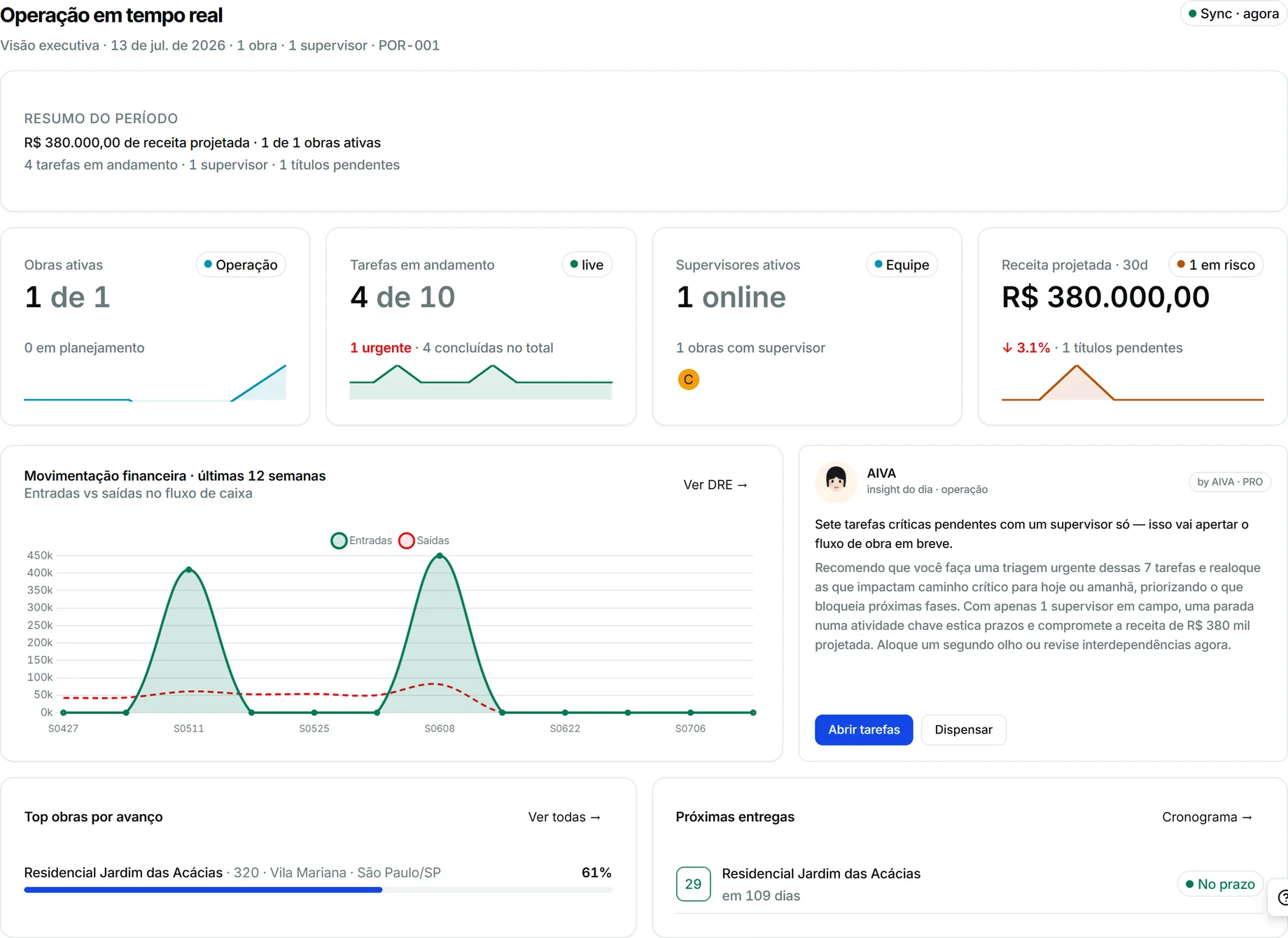Click the 'em 109 dias' text
Screen dimensions: 1288x938
[x=761, y=896]
